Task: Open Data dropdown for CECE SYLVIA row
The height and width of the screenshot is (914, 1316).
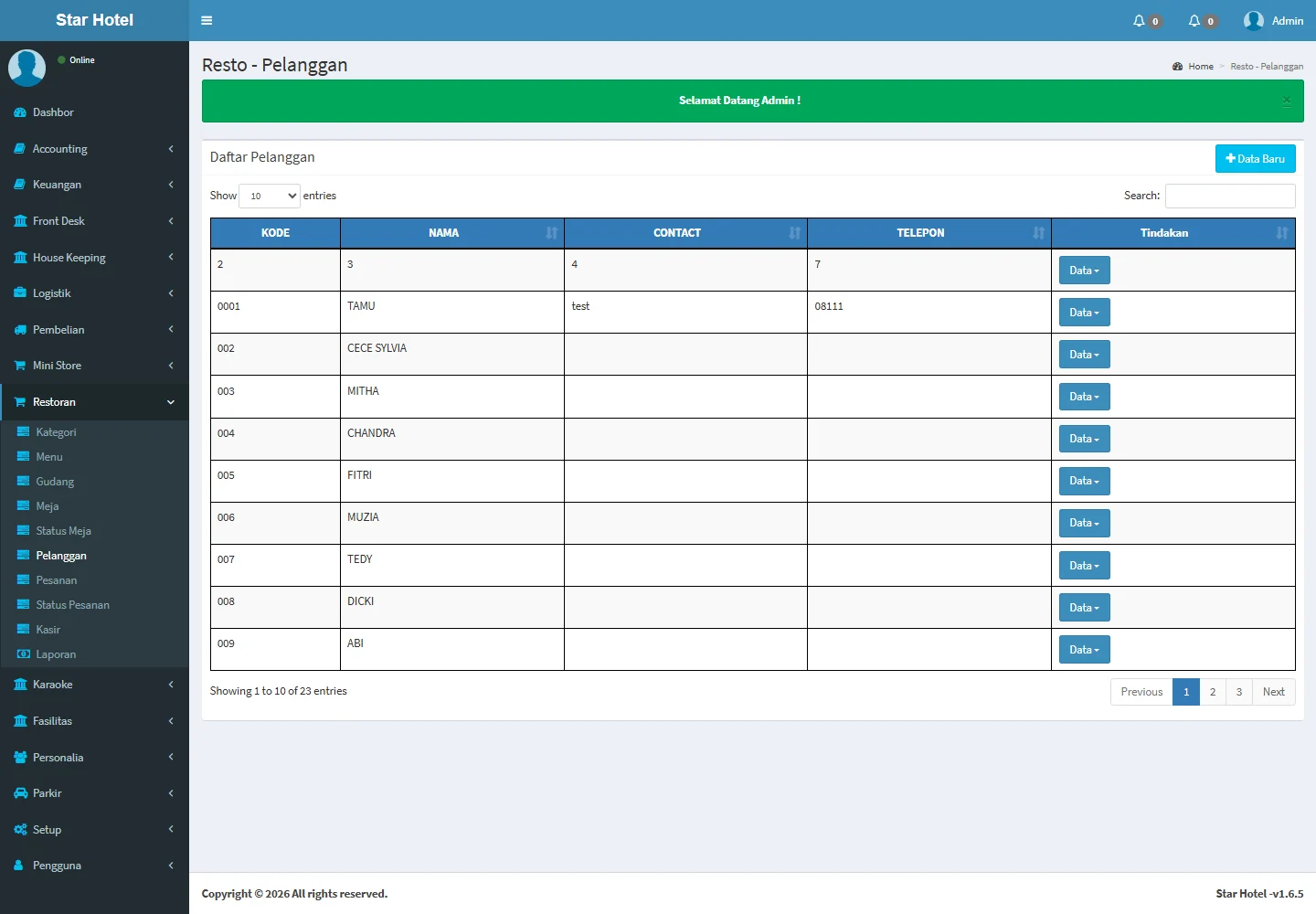Action: [1084, 355]
